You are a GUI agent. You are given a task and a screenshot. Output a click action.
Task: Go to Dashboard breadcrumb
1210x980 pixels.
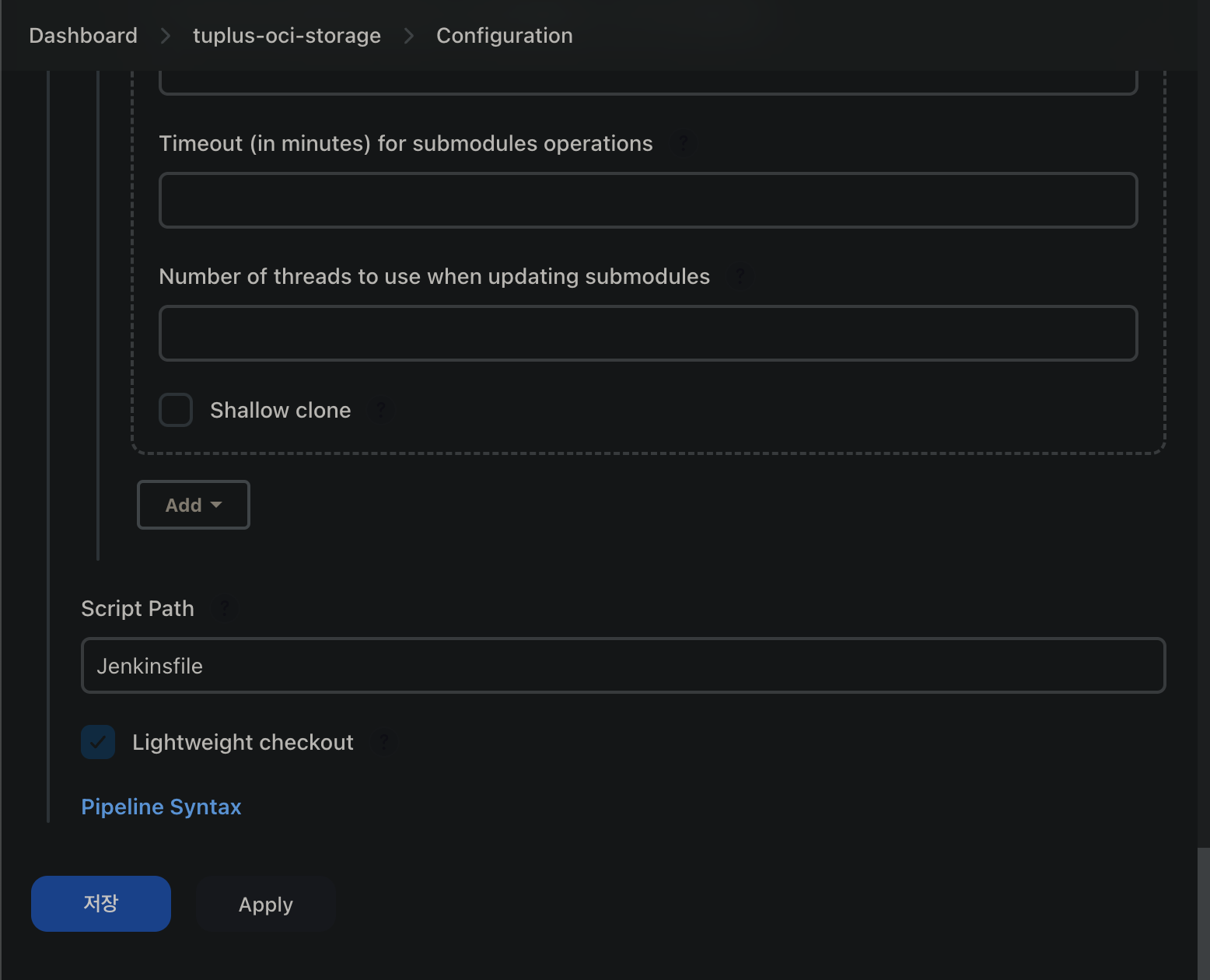[x=83, y=36]
